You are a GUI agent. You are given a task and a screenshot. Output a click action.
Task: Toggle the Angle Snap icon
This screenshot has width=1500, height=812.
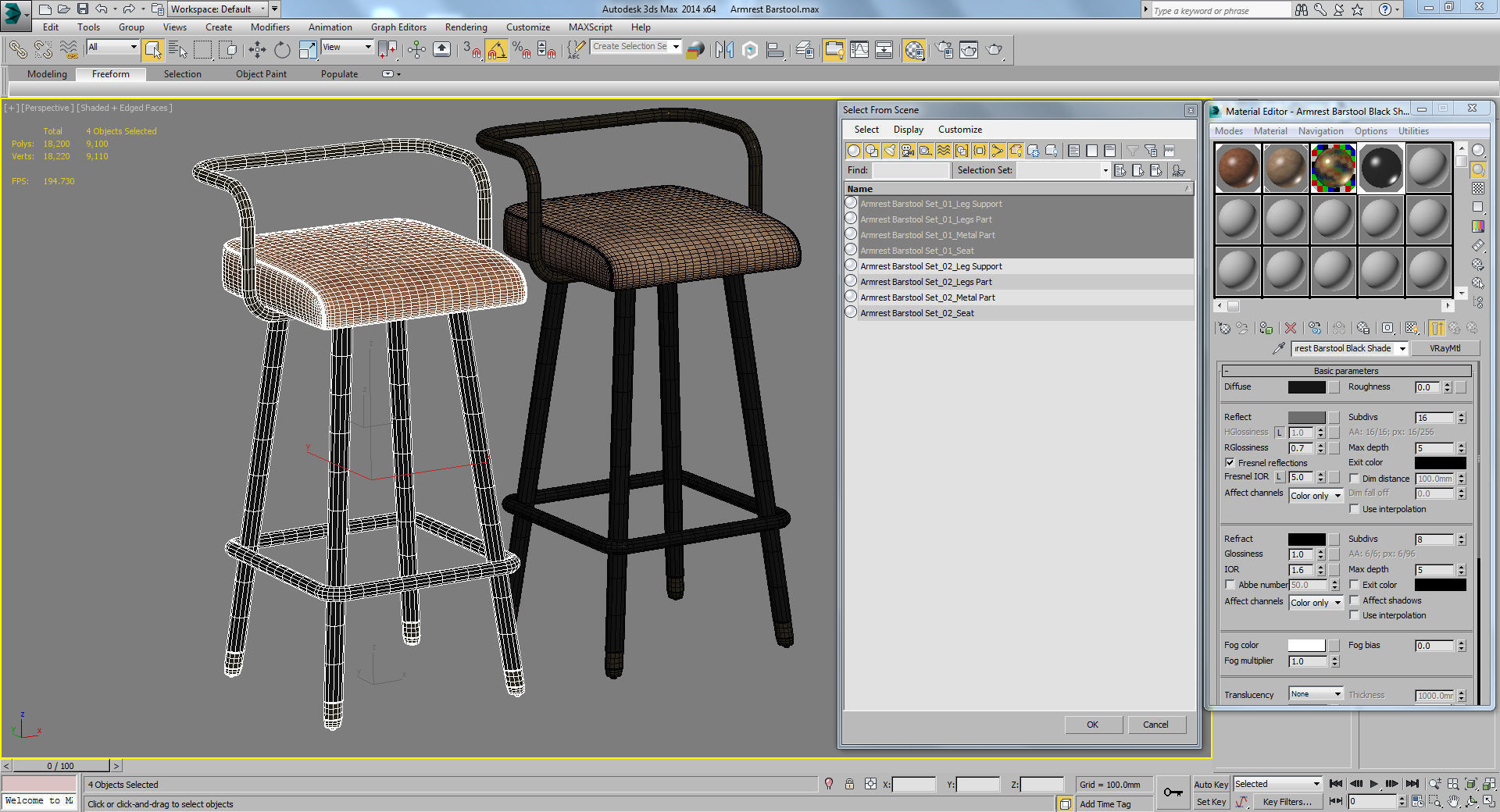point(497,50)
